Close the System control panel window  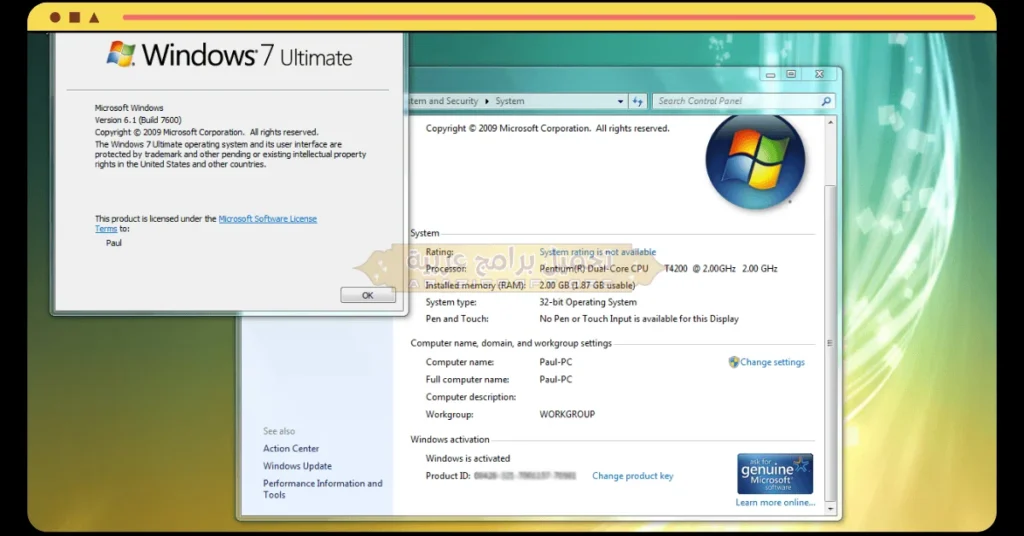817,74
